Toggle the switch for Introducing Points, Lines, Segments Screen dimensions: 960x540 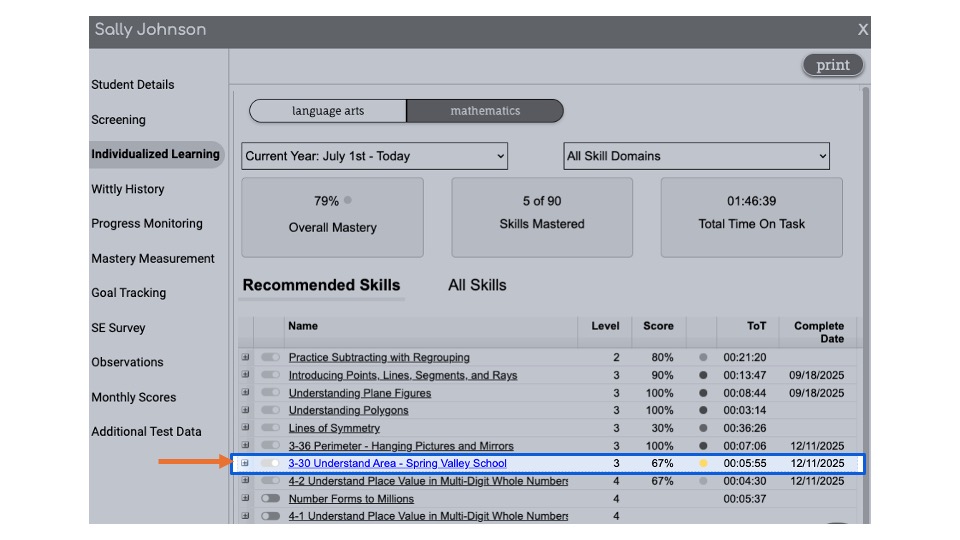[x=270, y=375]
